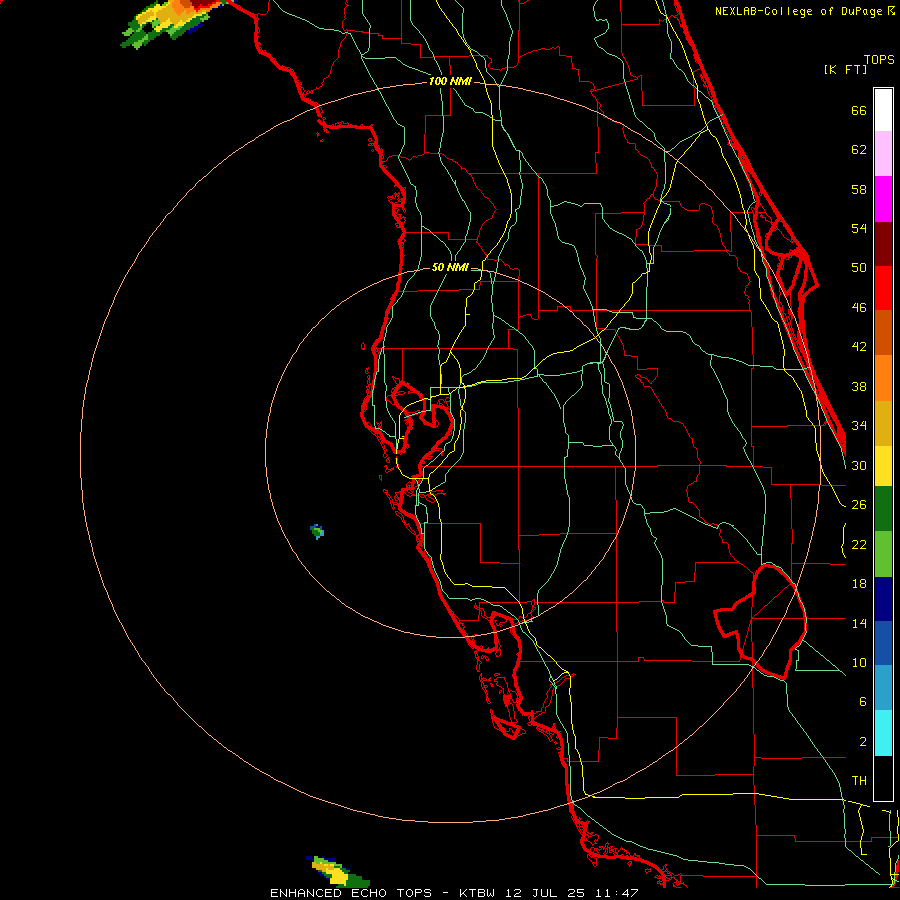Screen dimensions: 900x900
Task: Click the '30' legend value
Action: click(x=859, y=465)
